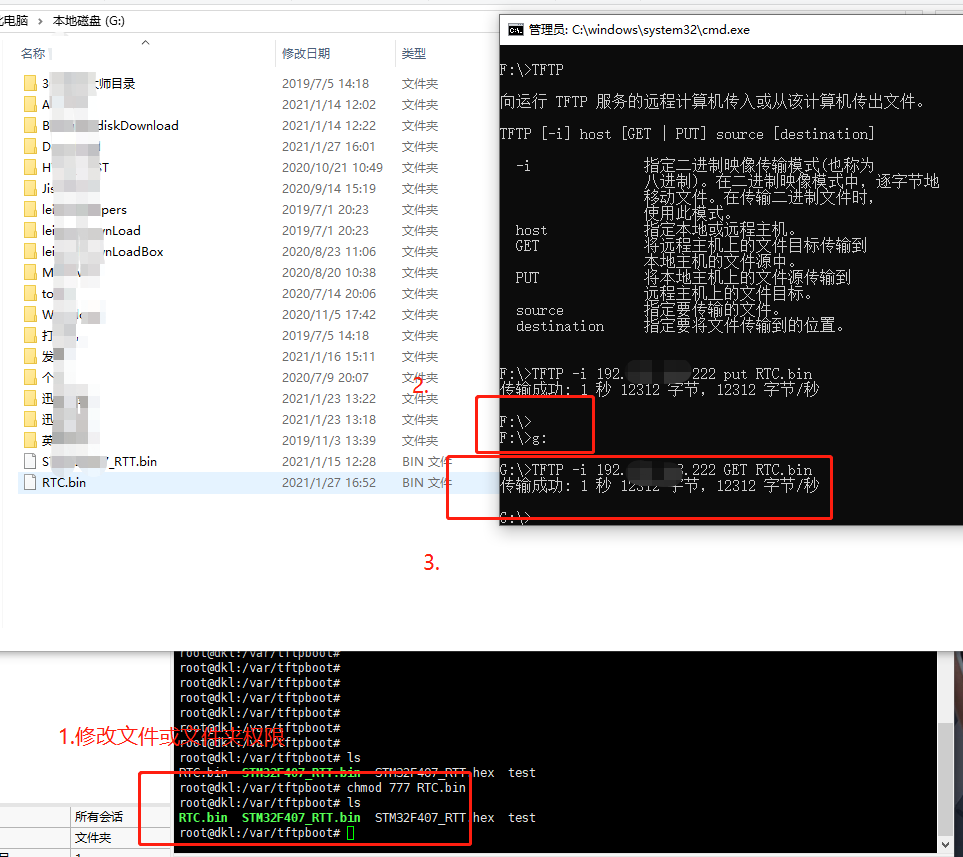Open the topmost folder dated 2019/7/5
963x857 pixels.
[x=32, y=83]
